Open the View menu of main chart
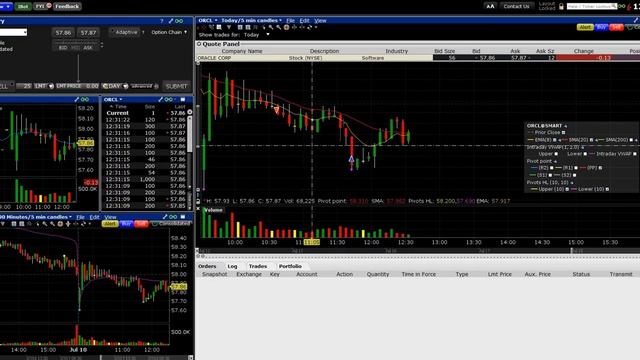The width and height of the screenshot is (640, 360). [320, 20]
